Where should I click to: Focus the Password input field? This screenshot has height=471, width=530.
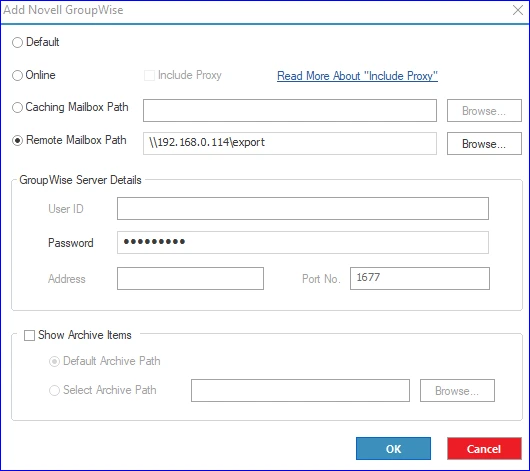click(303, 242)
